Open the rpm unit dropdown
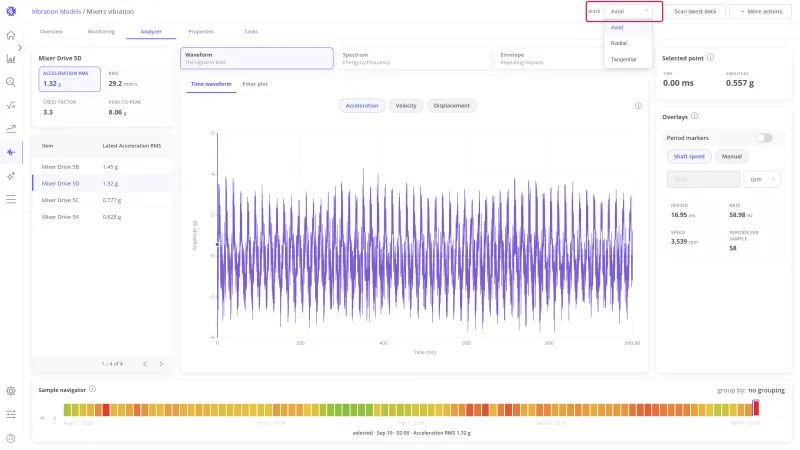Image resolution: width=800 pixels, height=450 pixels. (x=762, y=179)
